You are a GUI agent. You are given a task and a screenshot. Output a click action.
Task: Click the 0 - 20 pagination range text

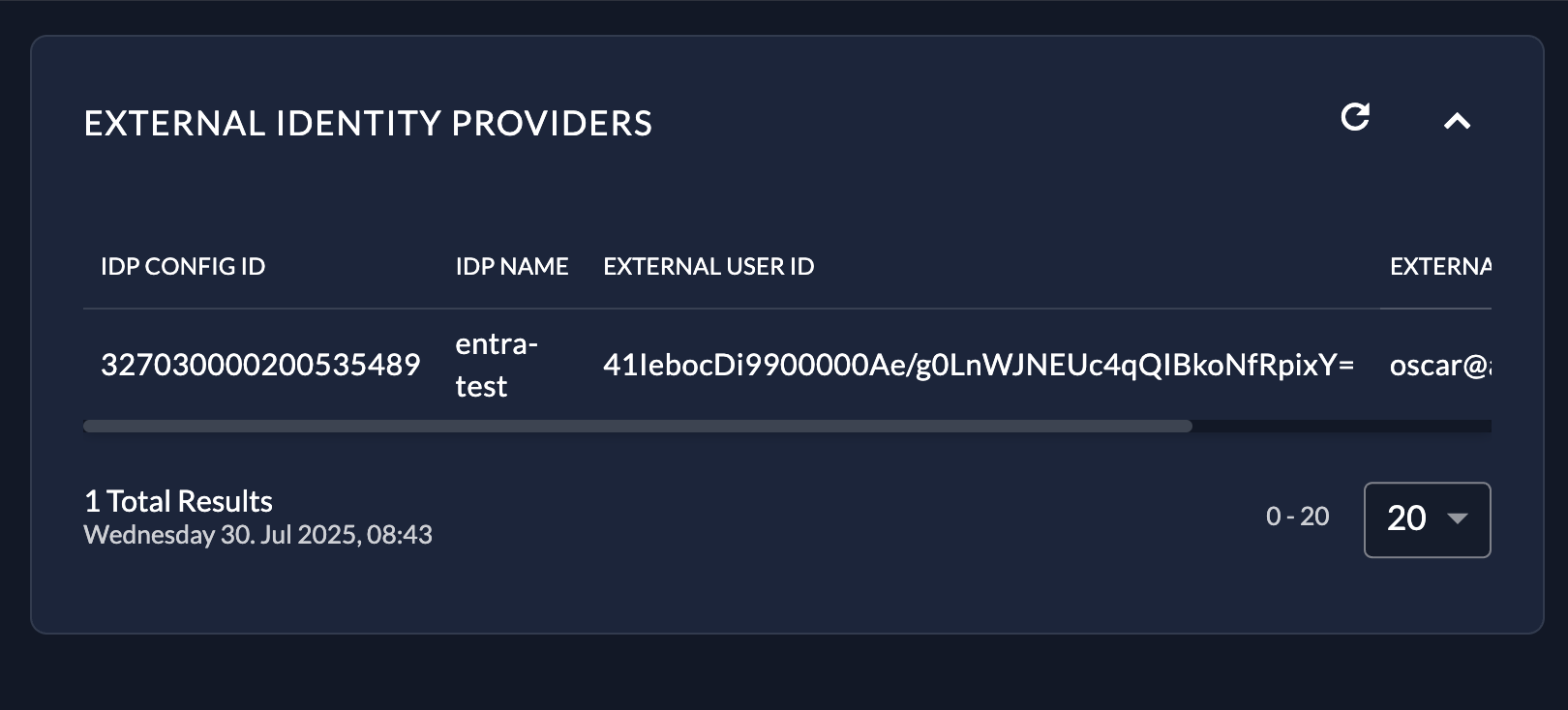pos(1297,517)
